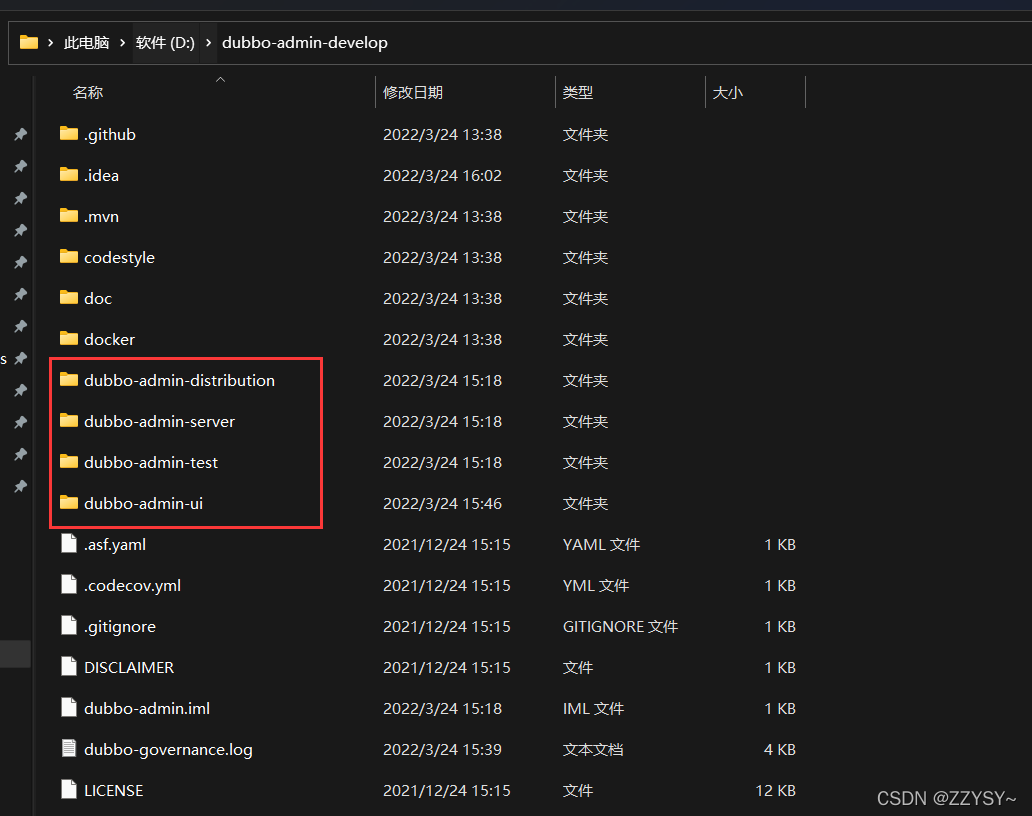Click the dubbo-admin-server folder icon
Screen dimensions: 1032x816
pos(68,421)
